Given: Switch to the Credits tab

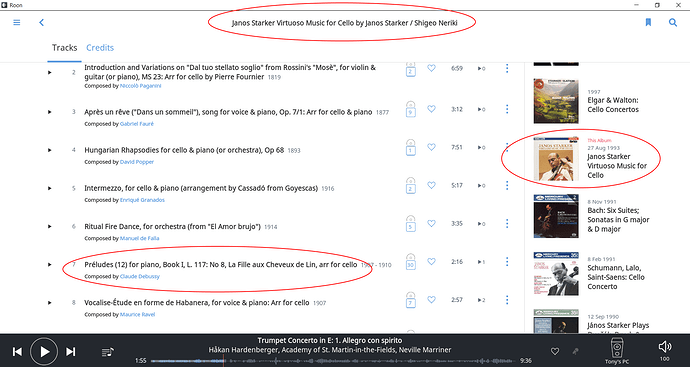Looking at the screenshot, I should coord(100,48).
